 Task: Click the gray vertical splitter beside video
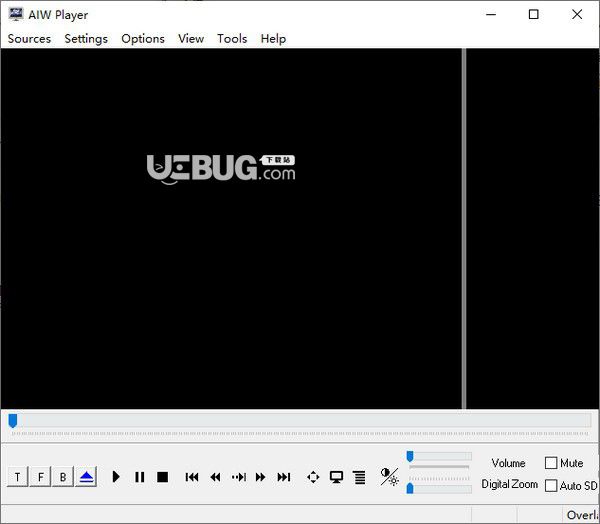464,229
